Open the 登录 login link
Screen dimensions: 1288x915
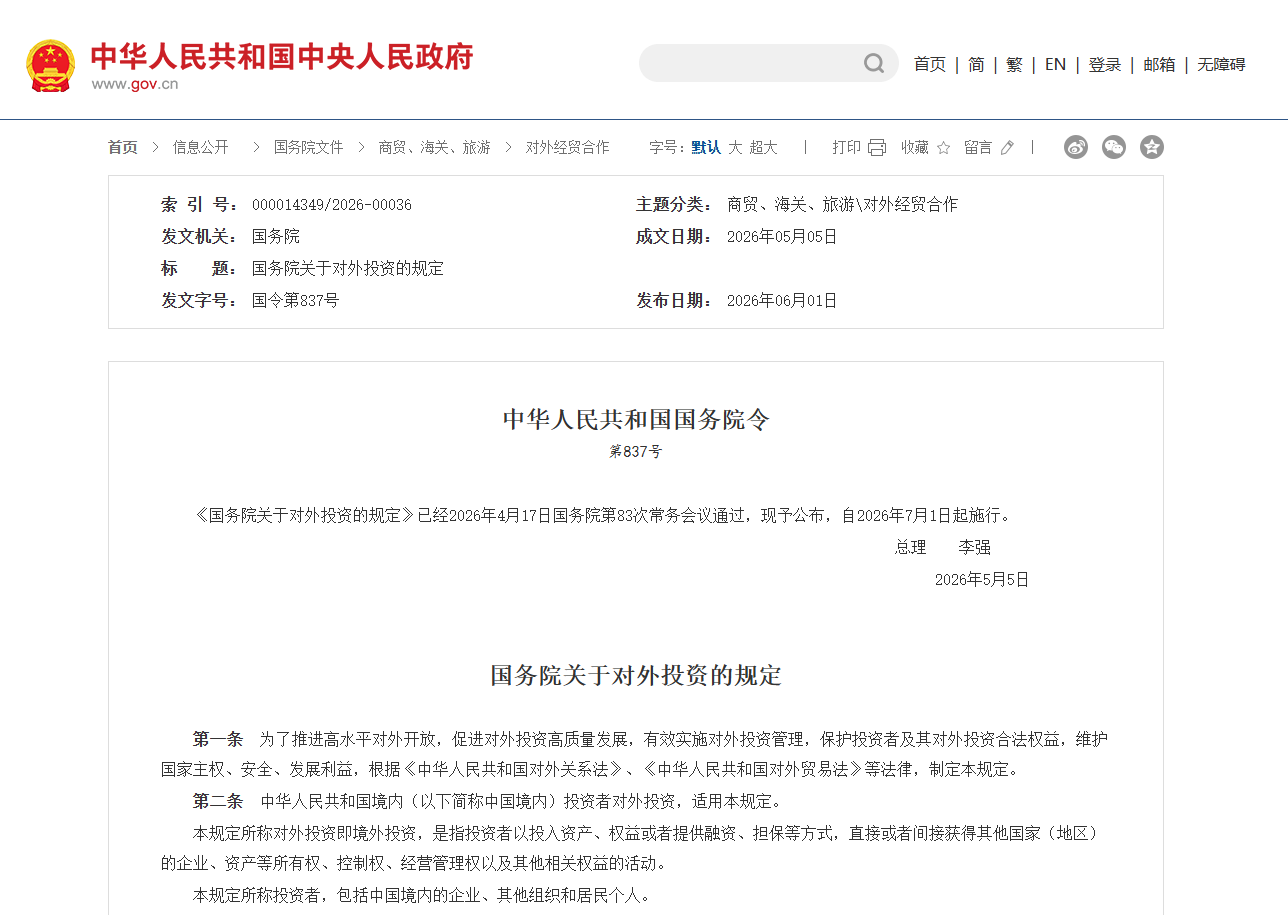tap(1105, 64)
